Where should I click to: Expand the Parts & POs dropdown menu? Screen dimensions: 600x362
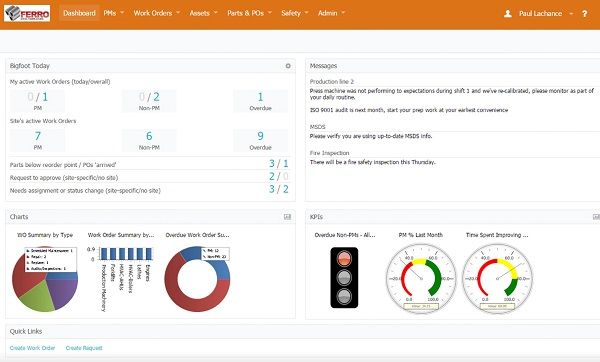[249, 13]
